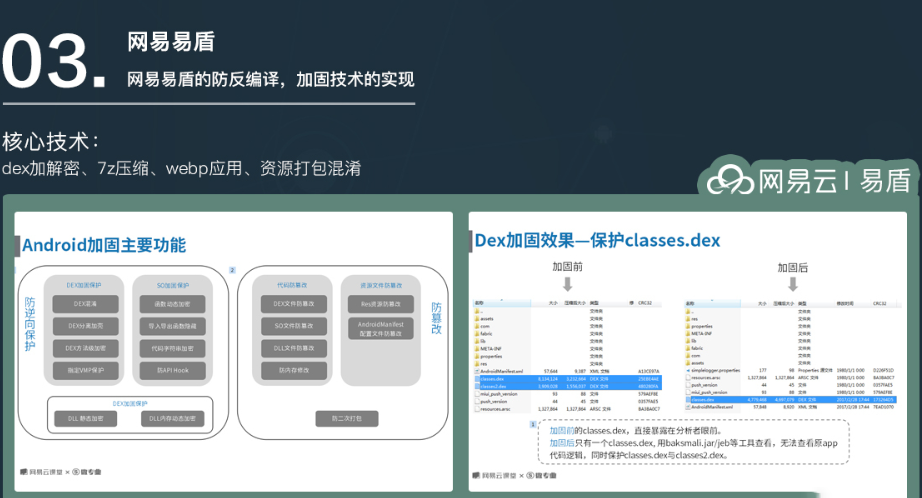Select push_version file name in 加固前 list
This screenshot has height=498, width=922.
[x=494, y=402]
